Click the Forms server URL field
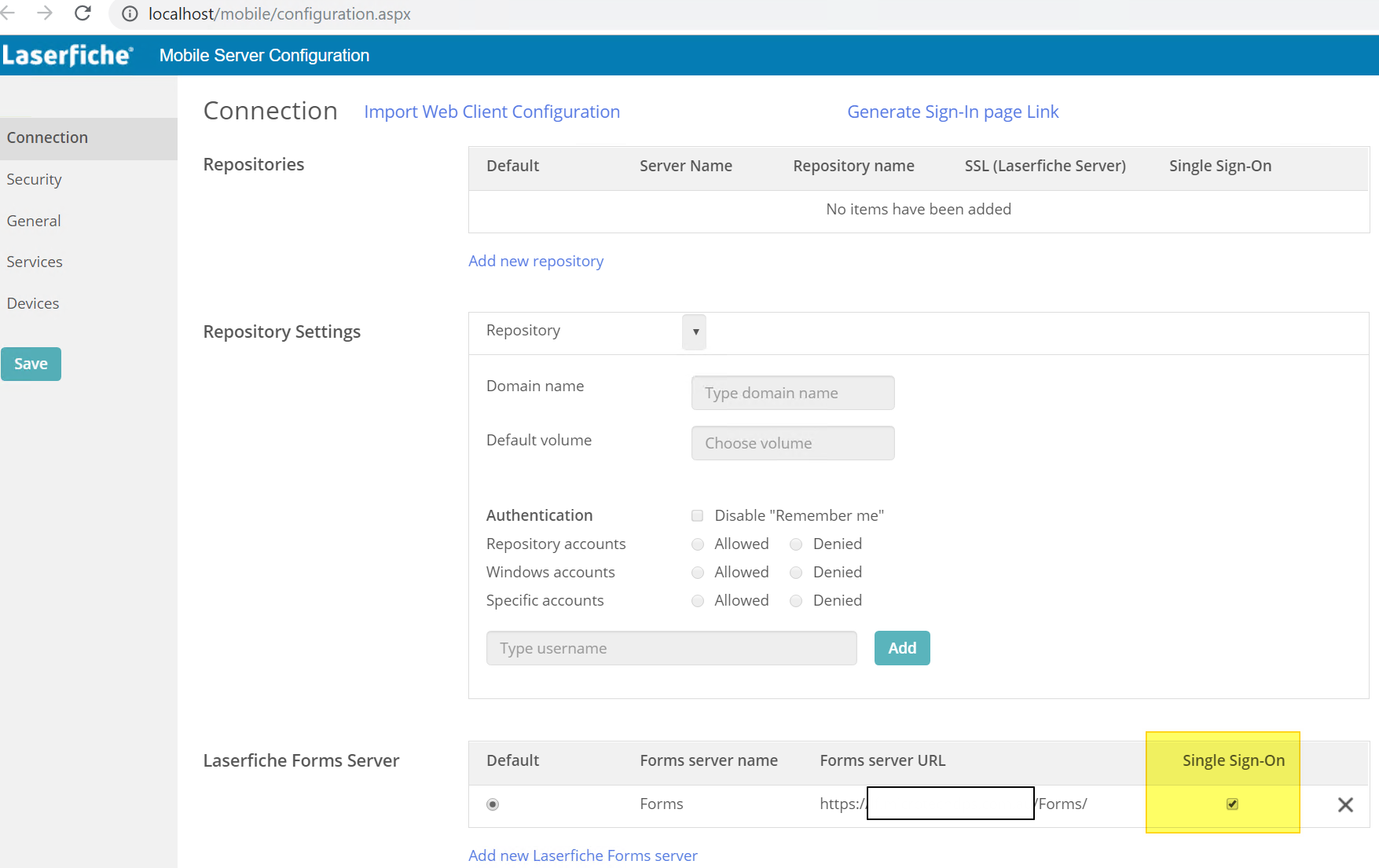 (953, 804)
